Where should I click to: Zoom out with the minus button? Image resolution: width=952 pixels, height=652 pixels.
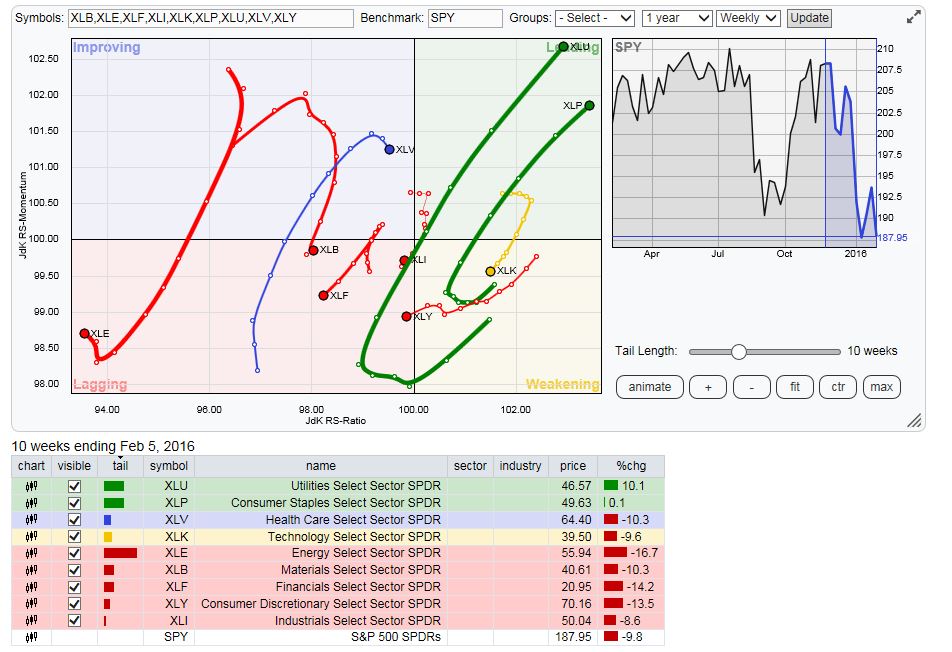[752, 387]
